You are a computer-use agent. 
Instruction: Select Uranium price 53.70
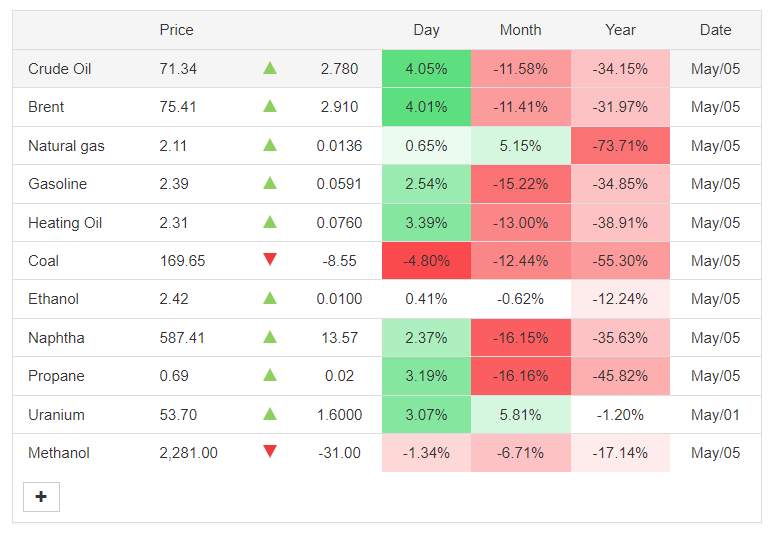178,415
